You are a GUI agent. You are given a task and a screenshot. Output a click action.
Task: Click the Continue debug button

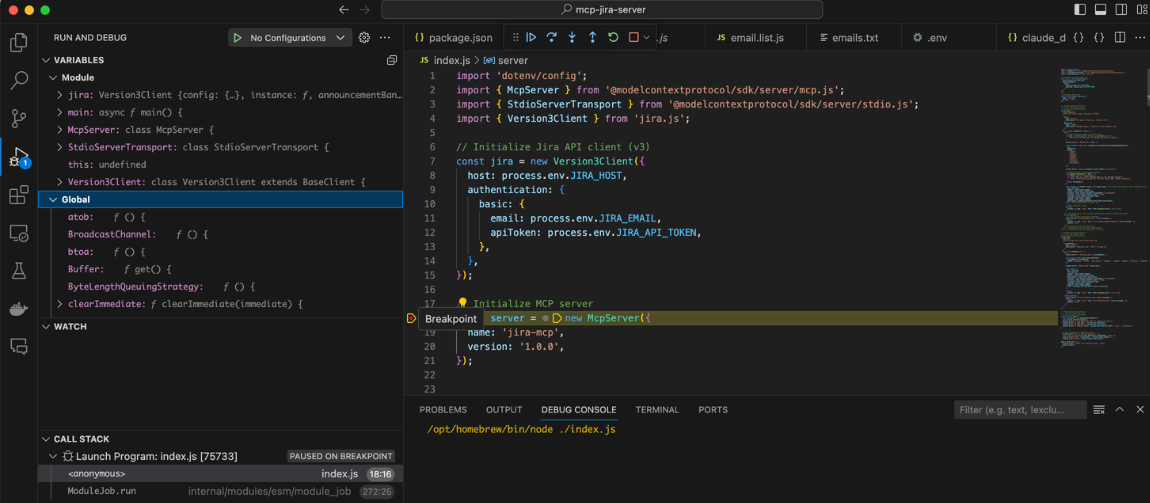[531, 37]
